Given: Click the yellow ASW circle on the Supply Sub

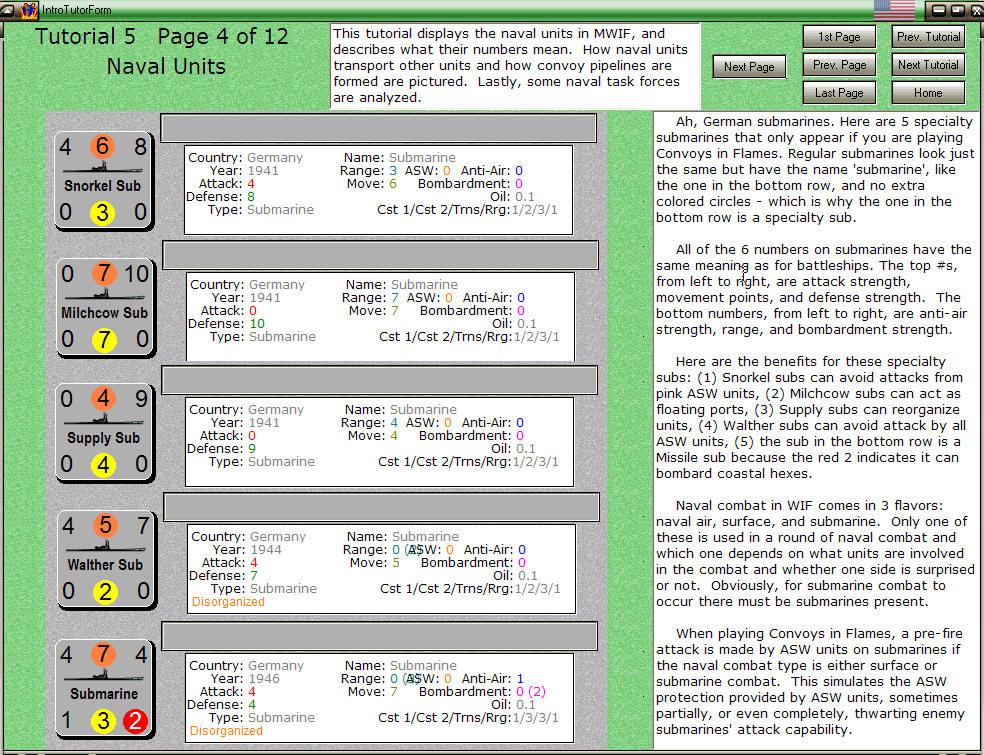Looking at the screenshot, I should pos(103,465).
